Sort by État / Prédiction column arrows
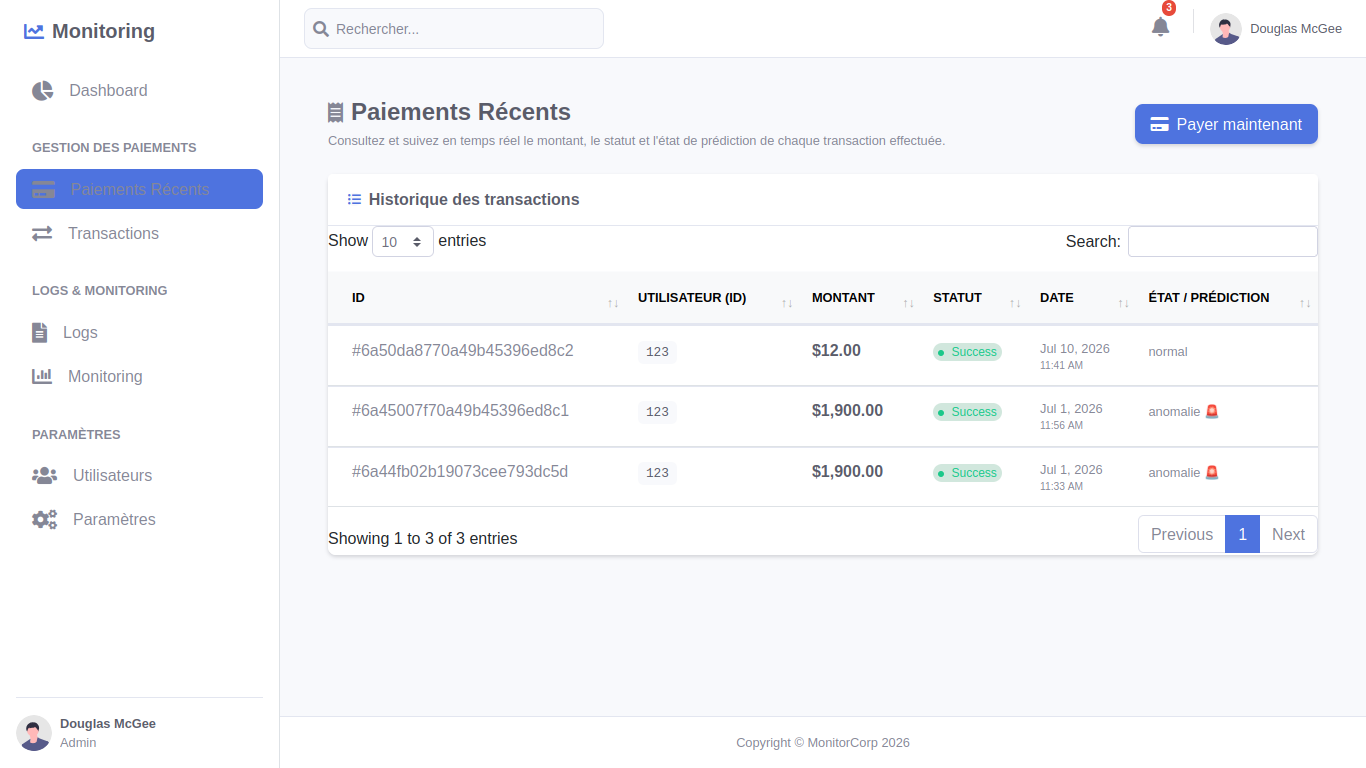The height and width of the screenshot is (768, 1366). [x=1305, y=303]
